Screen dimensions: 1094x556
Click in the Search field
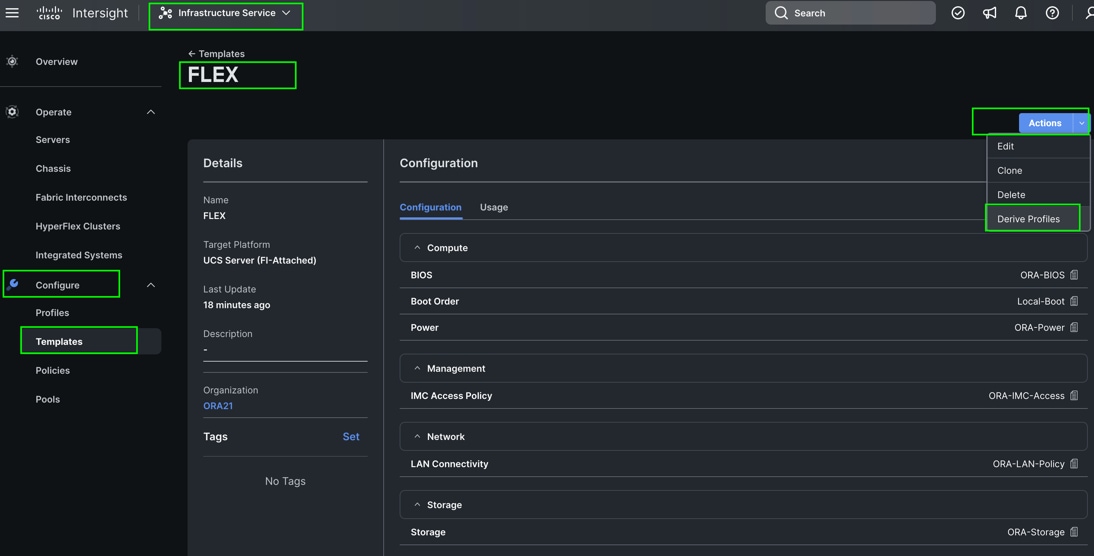pos(851,13)
